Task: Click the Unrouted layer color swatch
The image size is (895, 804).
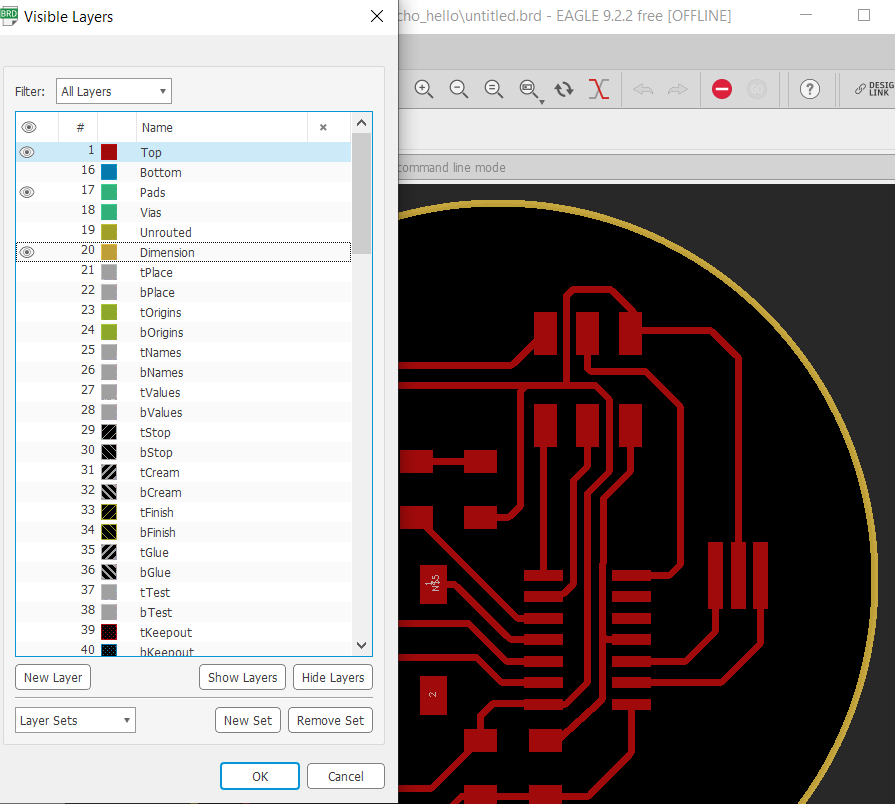Action: coord(109,232)
